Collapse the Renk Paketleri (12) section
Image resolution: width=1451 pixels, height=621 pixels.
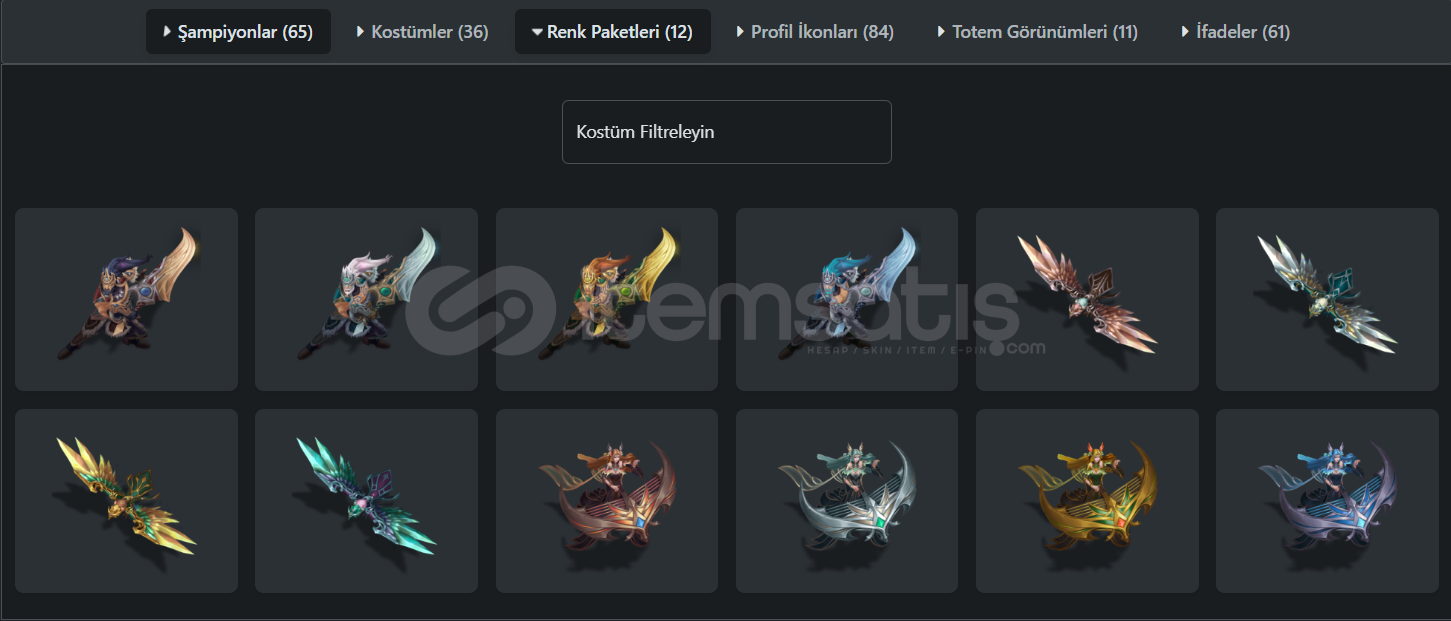pyautogui.click(x=612, y=32)
